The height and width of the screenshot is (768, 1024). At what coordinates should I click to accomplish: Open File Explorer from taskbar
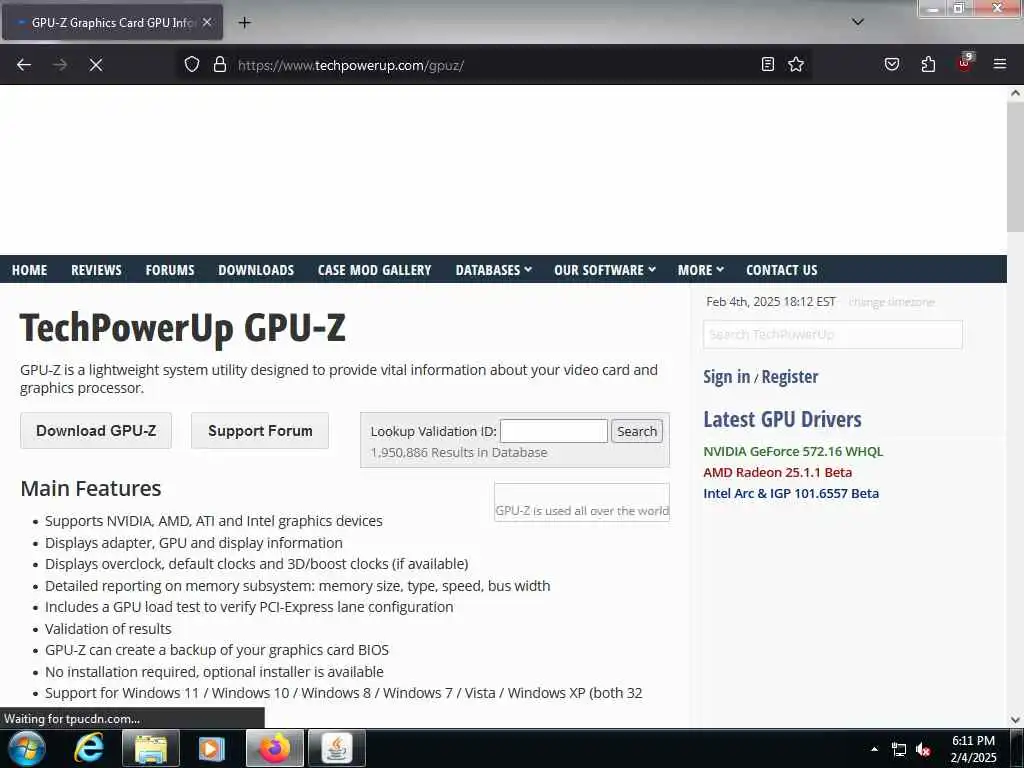click(151, 748)
